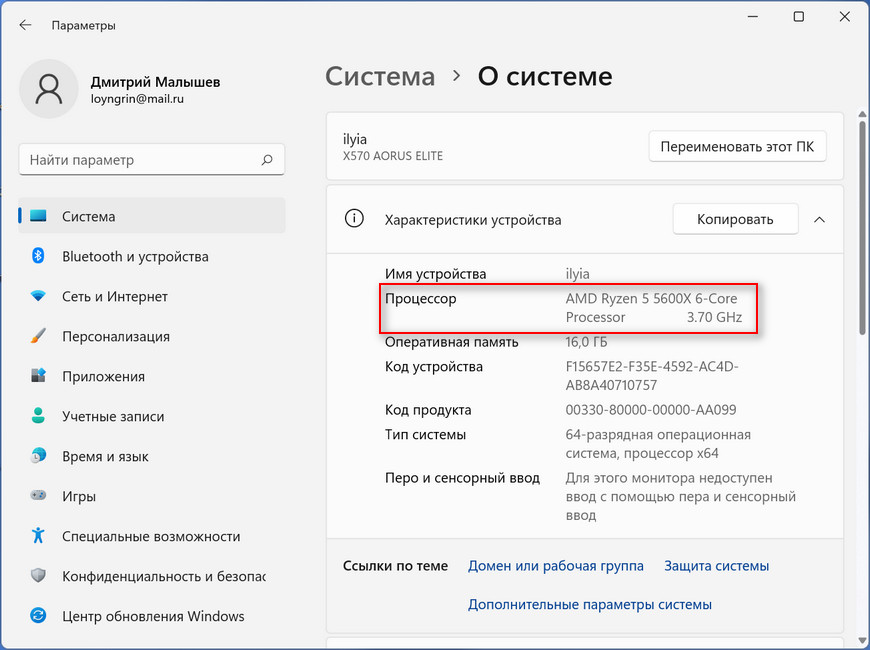870x650 pixels.
Task: Click the search magnifier icon
Action: coord(267,159)
